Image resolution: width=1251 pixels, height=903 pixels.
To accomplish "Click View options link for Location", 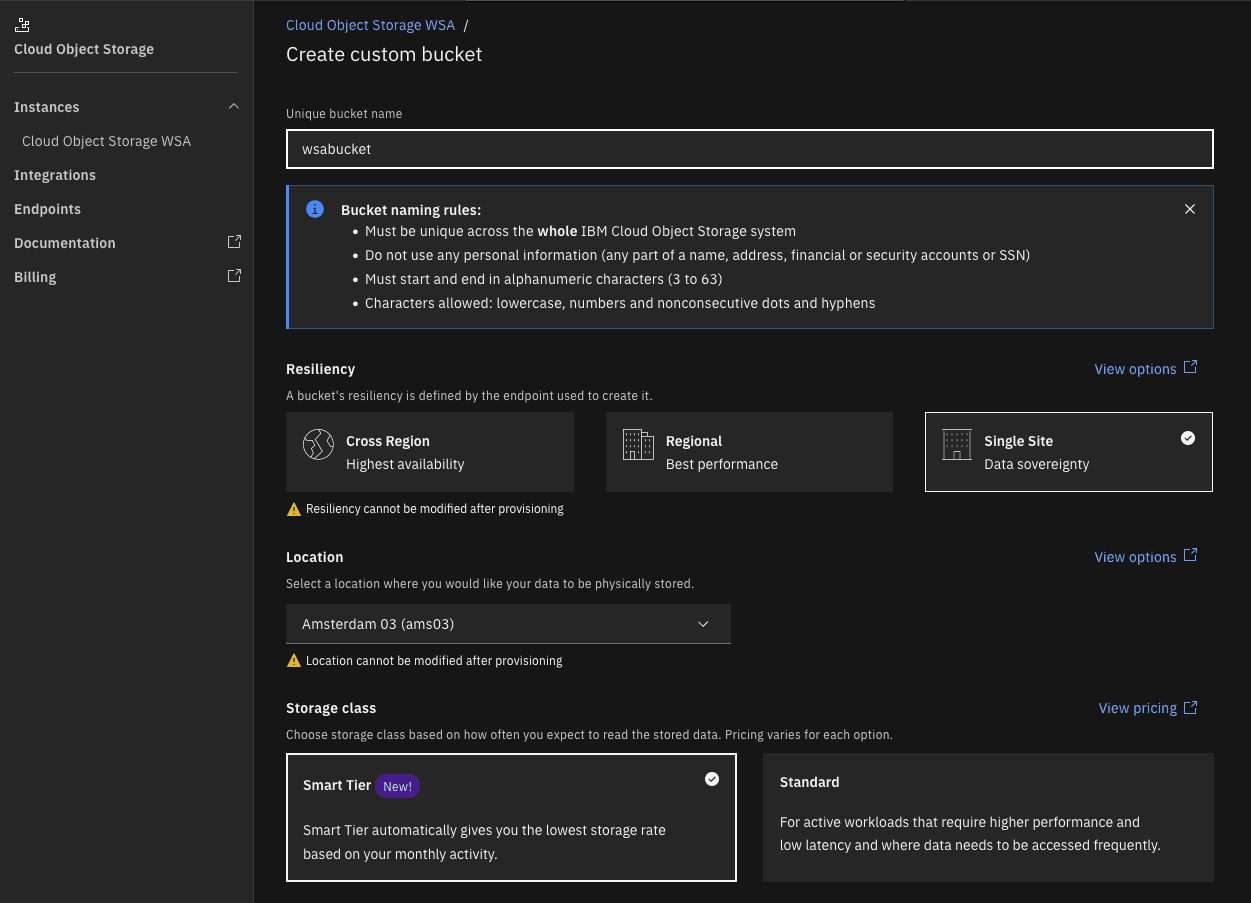I will (x=1135, y=557).
